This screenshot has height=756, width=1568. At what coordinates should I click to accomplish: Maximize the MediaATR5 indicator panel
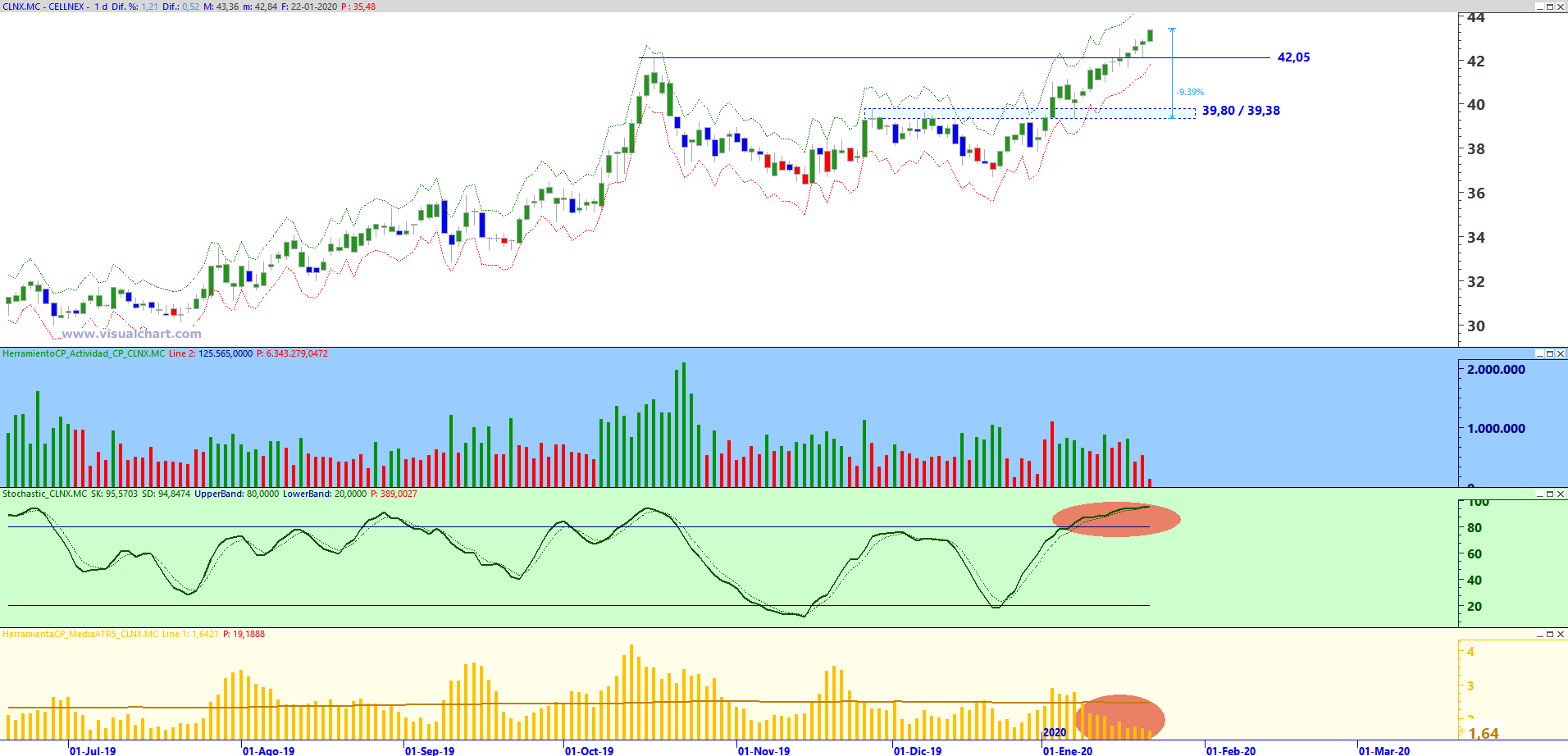[1550, 634]
